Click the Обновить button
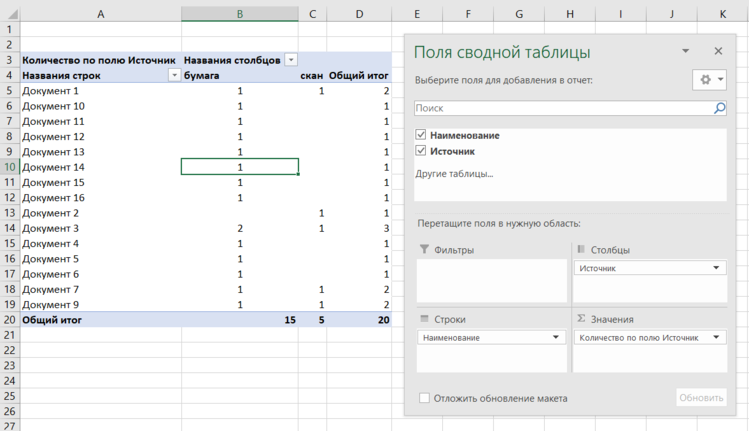This screenshot has height=431, width=749. 701,398
